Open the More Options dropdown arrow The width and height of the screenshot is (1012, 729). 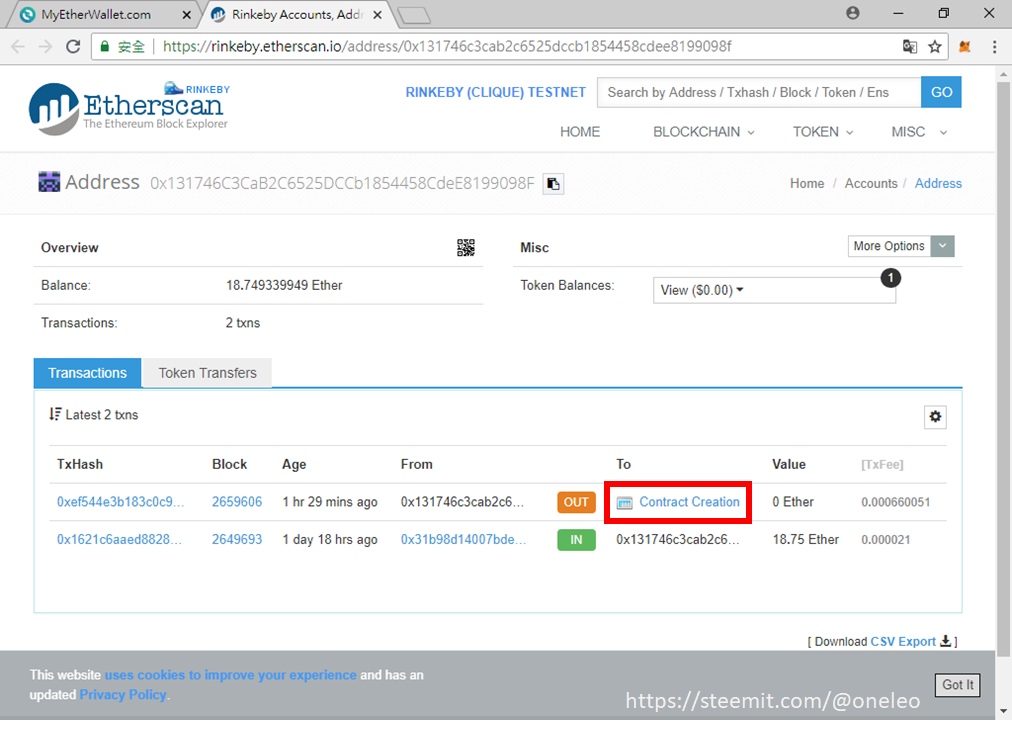coord(942,246)
